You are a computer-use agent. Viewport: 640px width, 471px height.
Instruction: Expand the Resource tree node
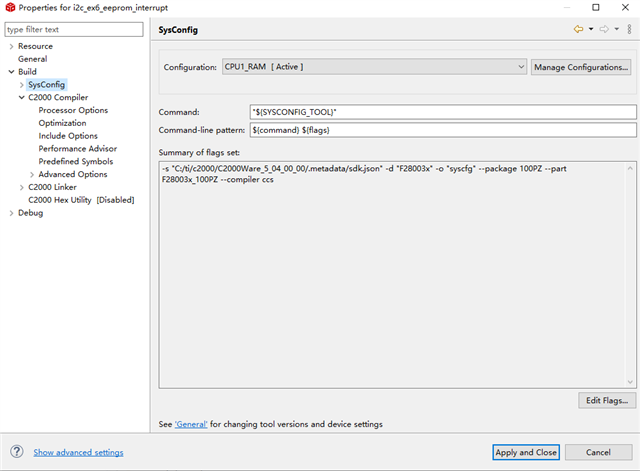(x=11, y=46)
